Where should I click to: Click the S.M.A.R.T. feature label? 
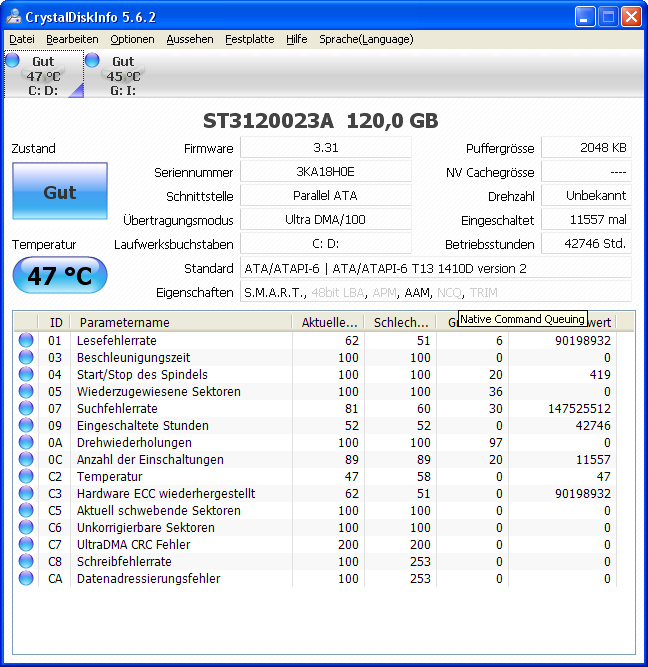pos(274,293)
